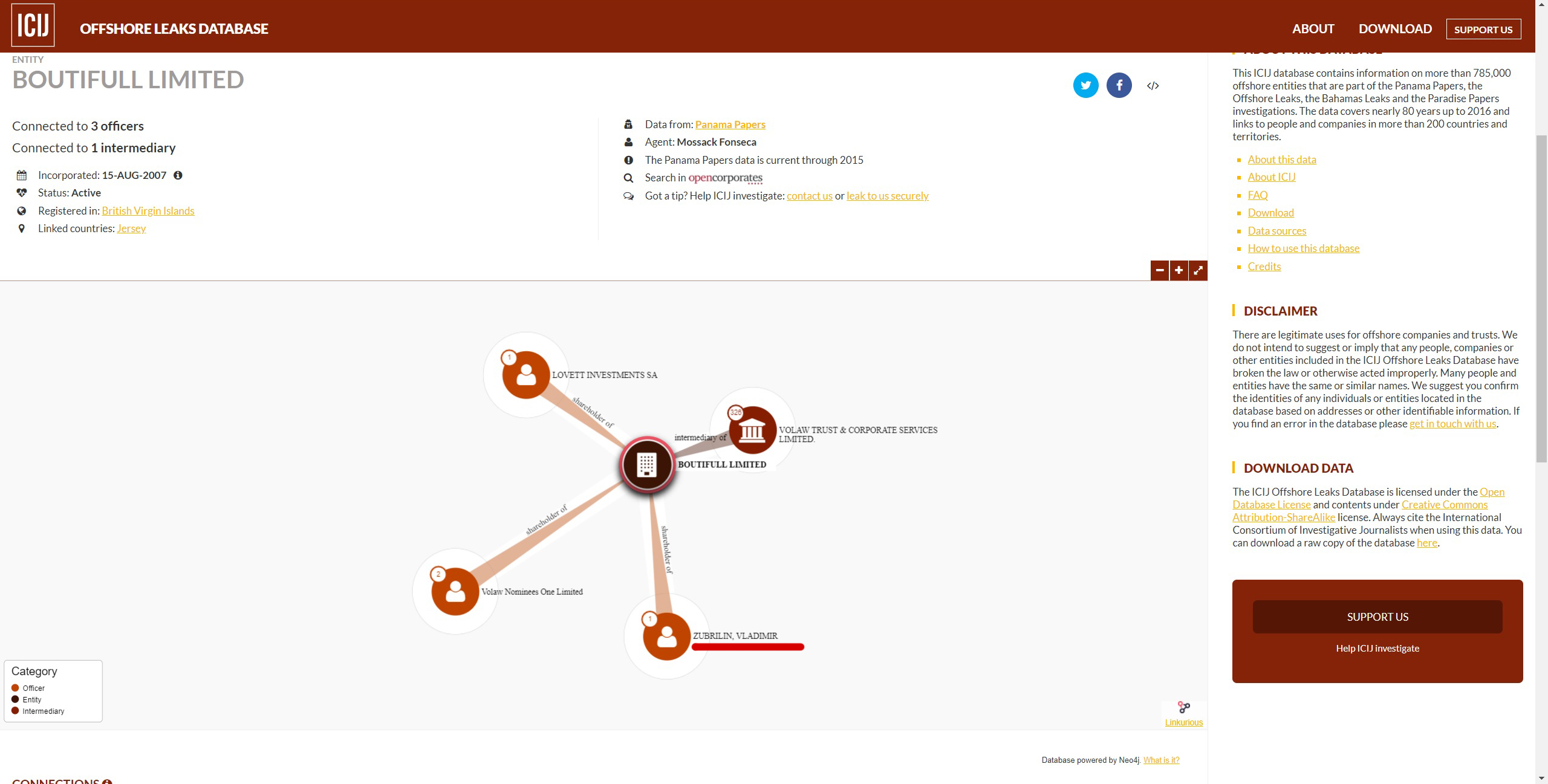Click the Entity legend color dot

15,699
